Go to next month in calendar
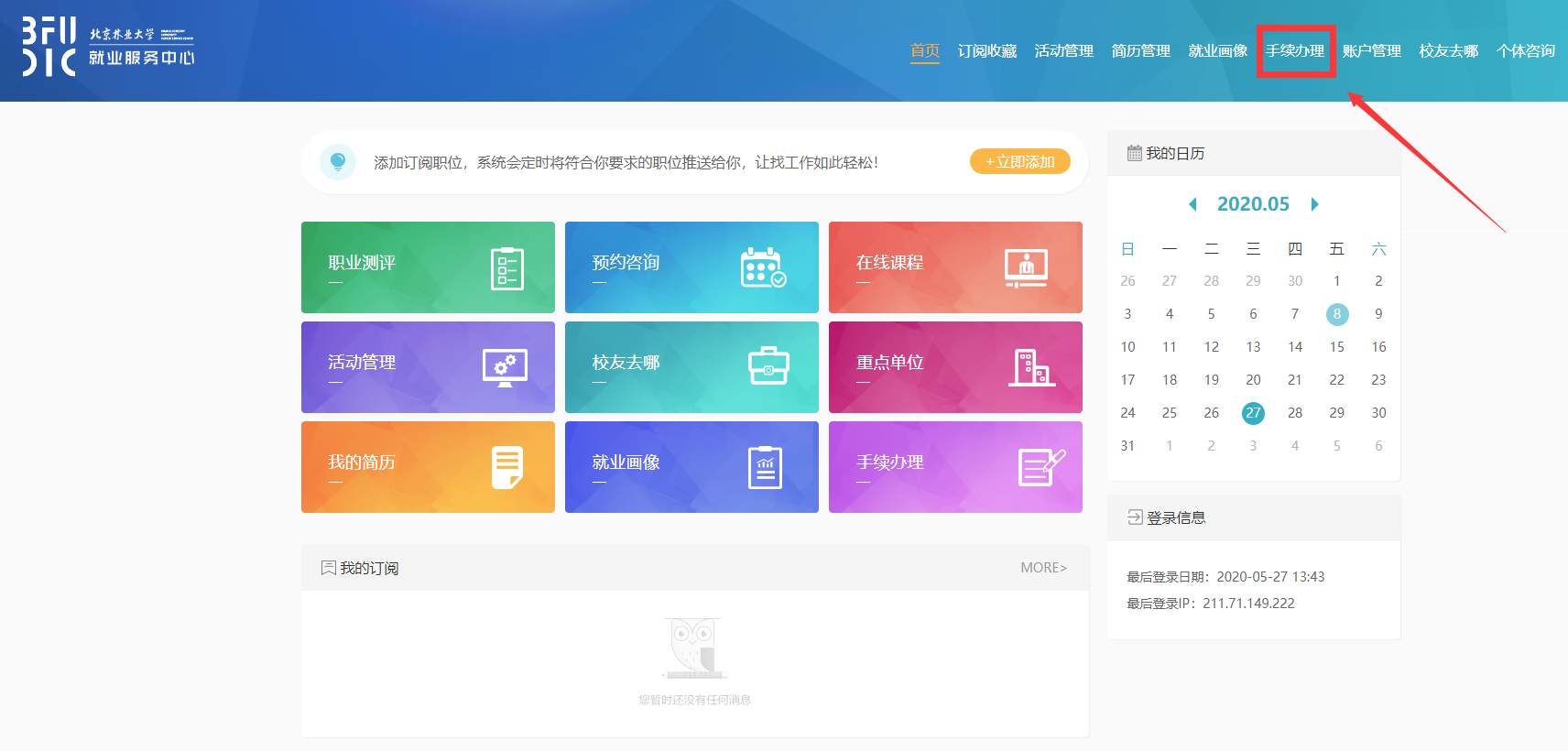1568x751 pixels. coord(1314,204)
